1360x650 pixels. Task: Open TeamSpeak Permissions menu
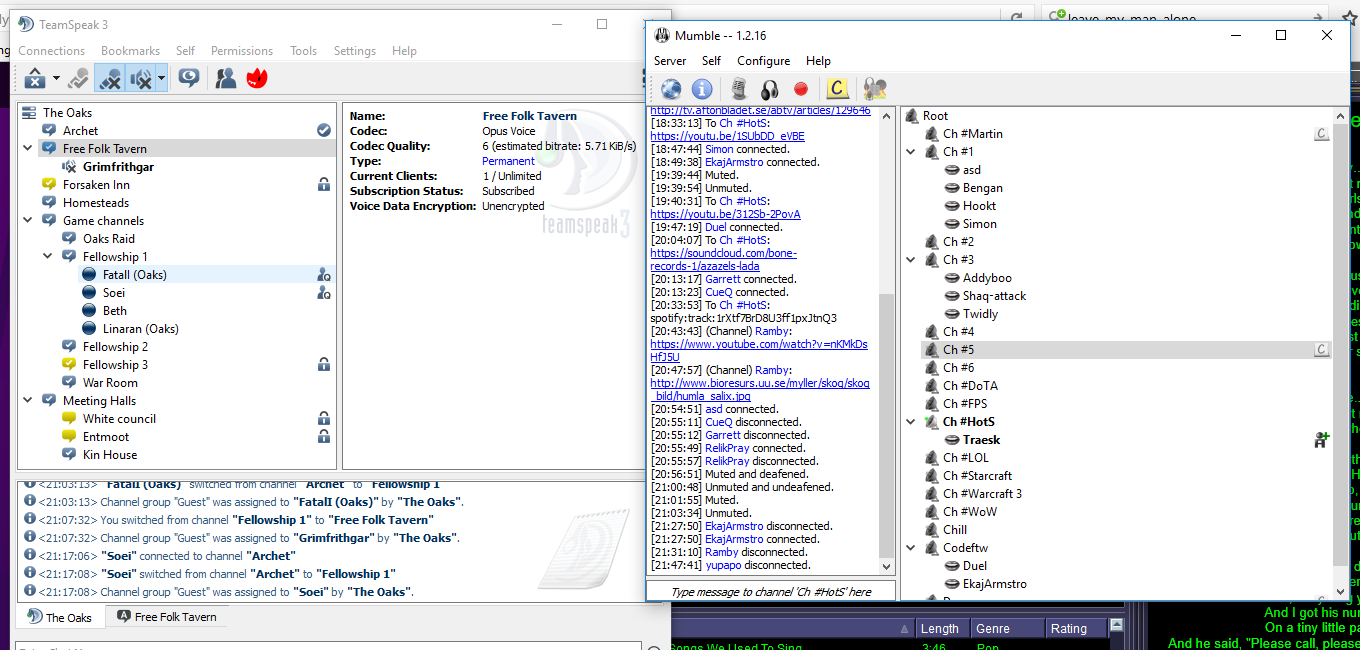[241, 51]
